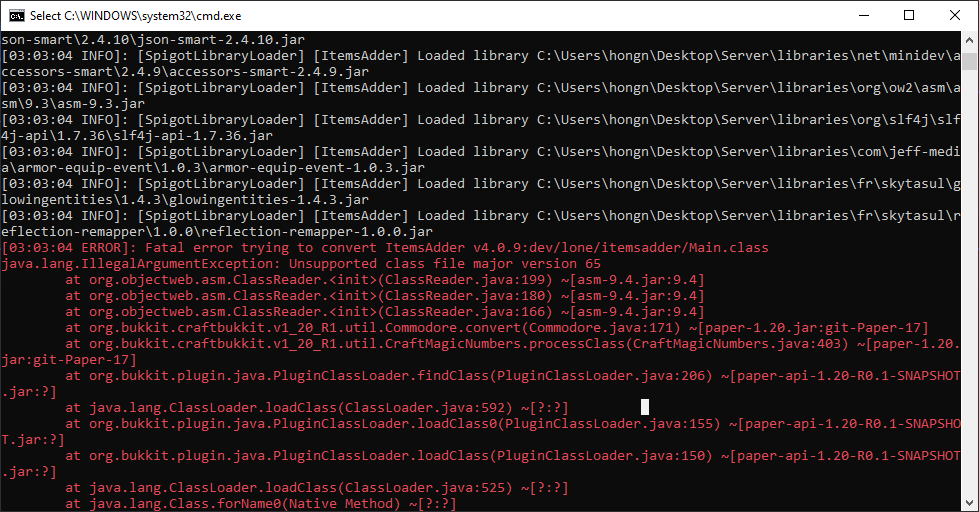The image size is (979, 512).
Task: Maximize the command prompt window
Action: (909, 16)
